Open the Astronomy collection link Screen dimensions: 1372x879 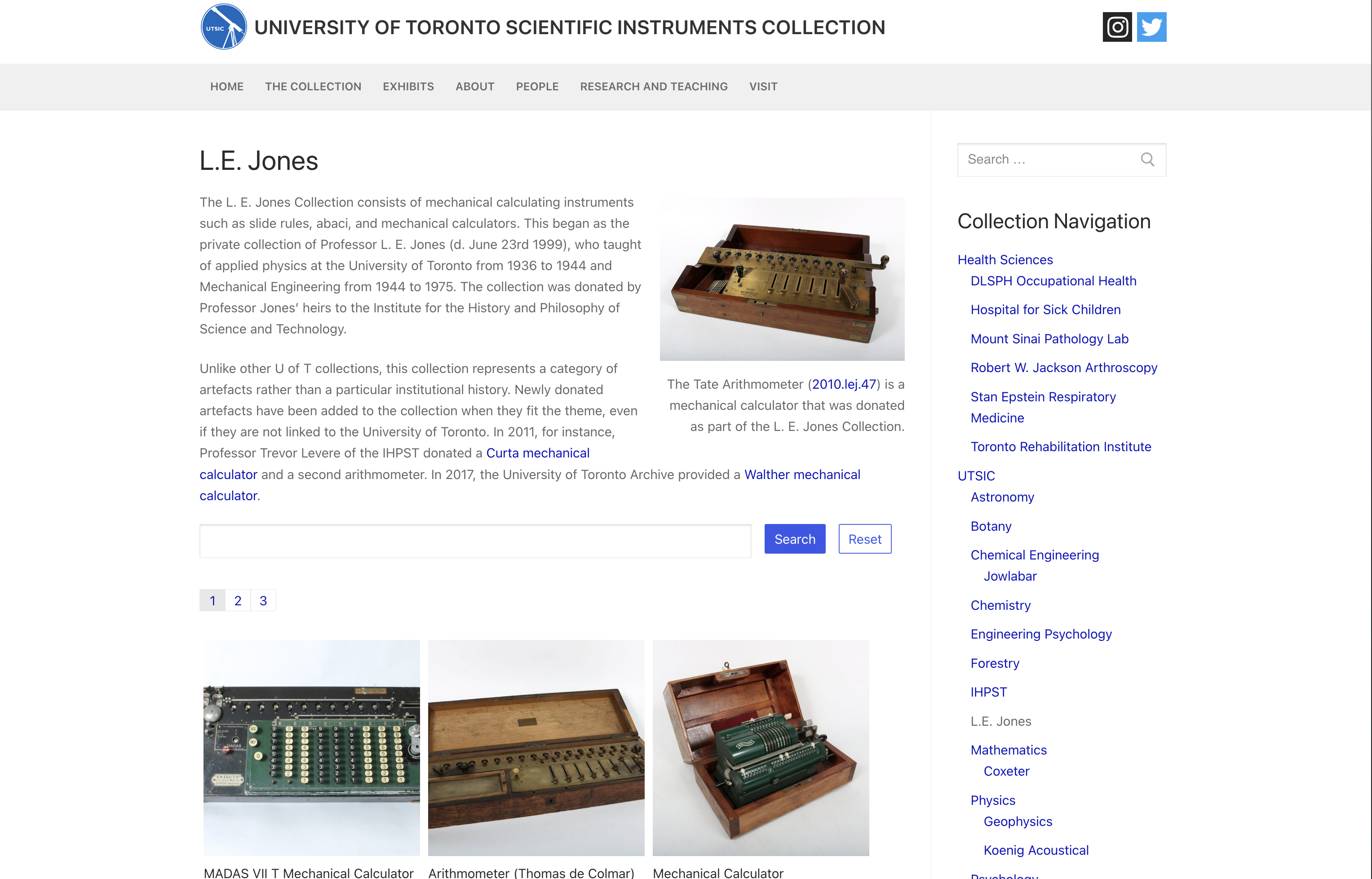coord(1002,497)
